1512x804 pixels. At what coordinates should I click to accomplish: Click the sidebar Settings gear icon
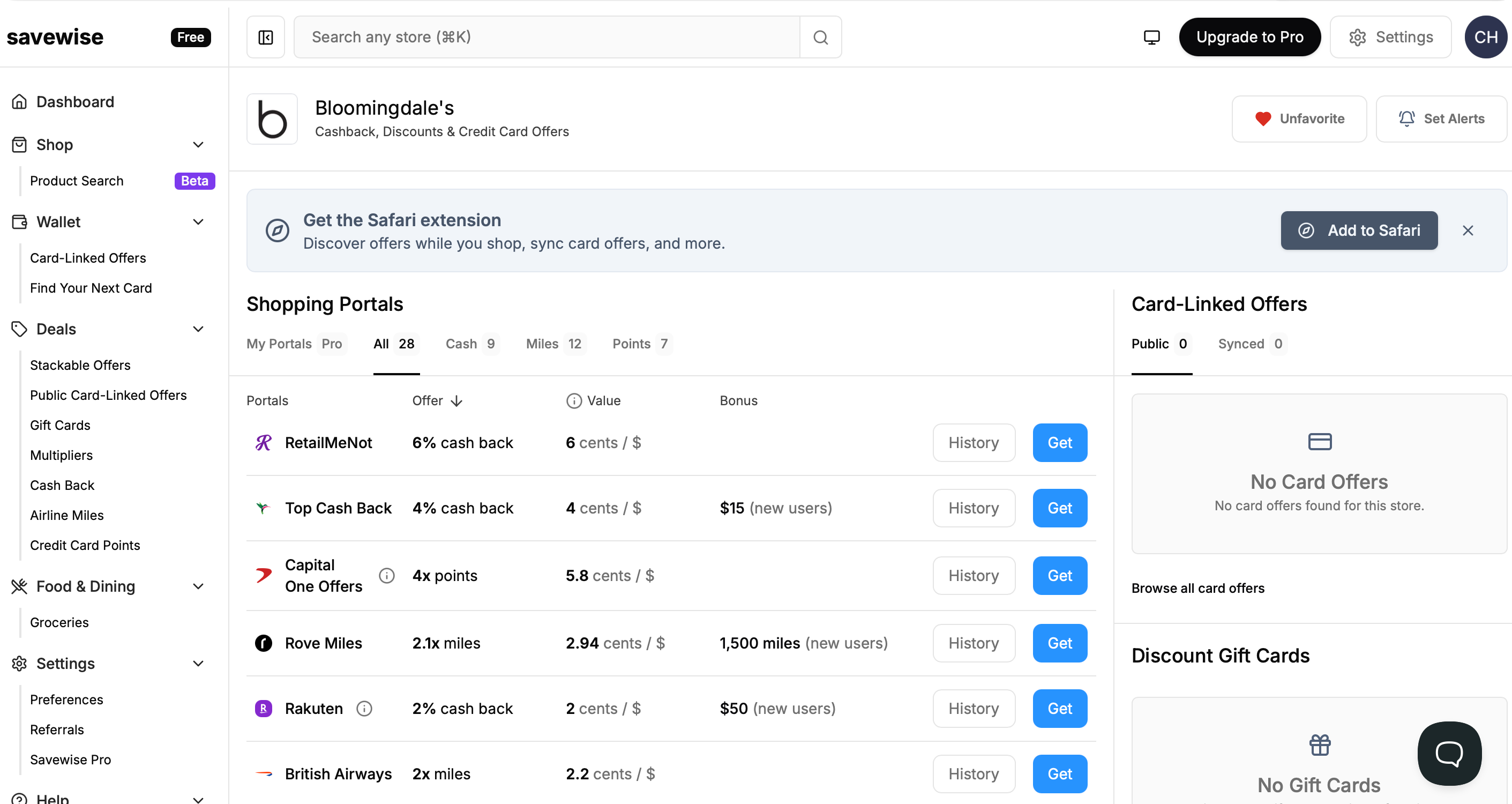click(19, 663)
